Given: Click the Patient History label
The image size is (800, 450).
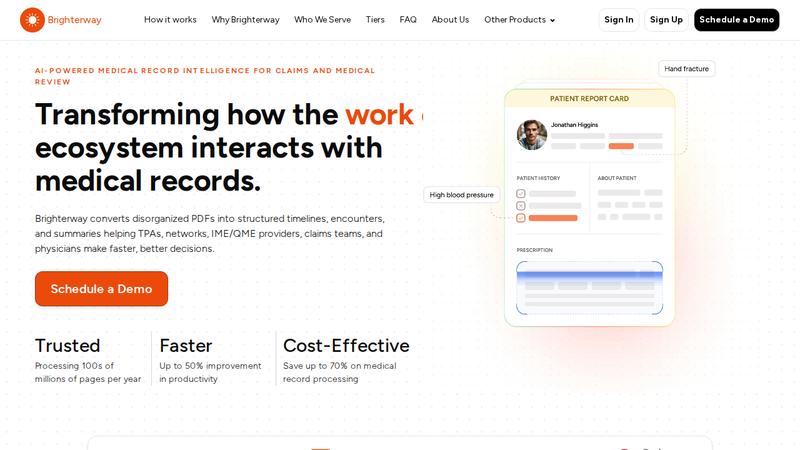Looking at the screenshot, I should click(538, 178).
